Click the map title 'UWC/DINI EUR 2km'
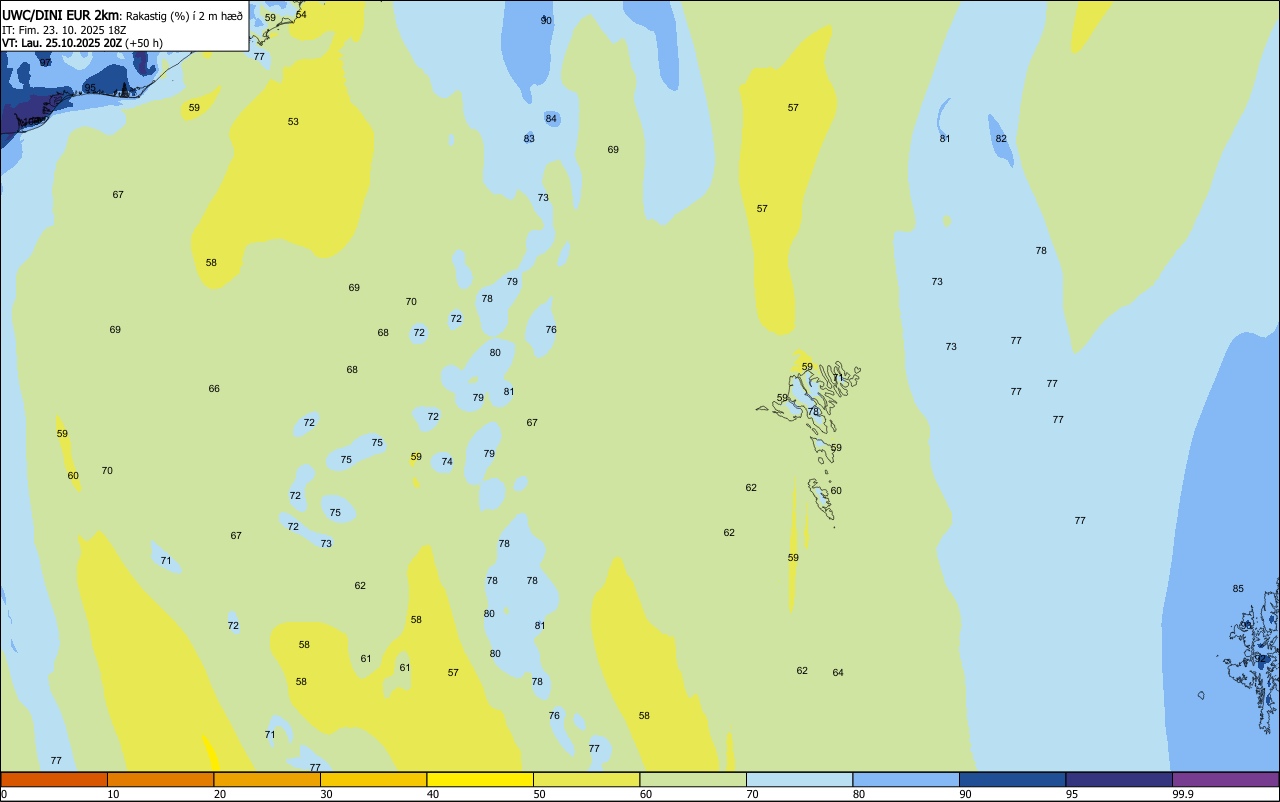Image resolution: width=1280 pixels, height=802 pixels. point(61,15)
